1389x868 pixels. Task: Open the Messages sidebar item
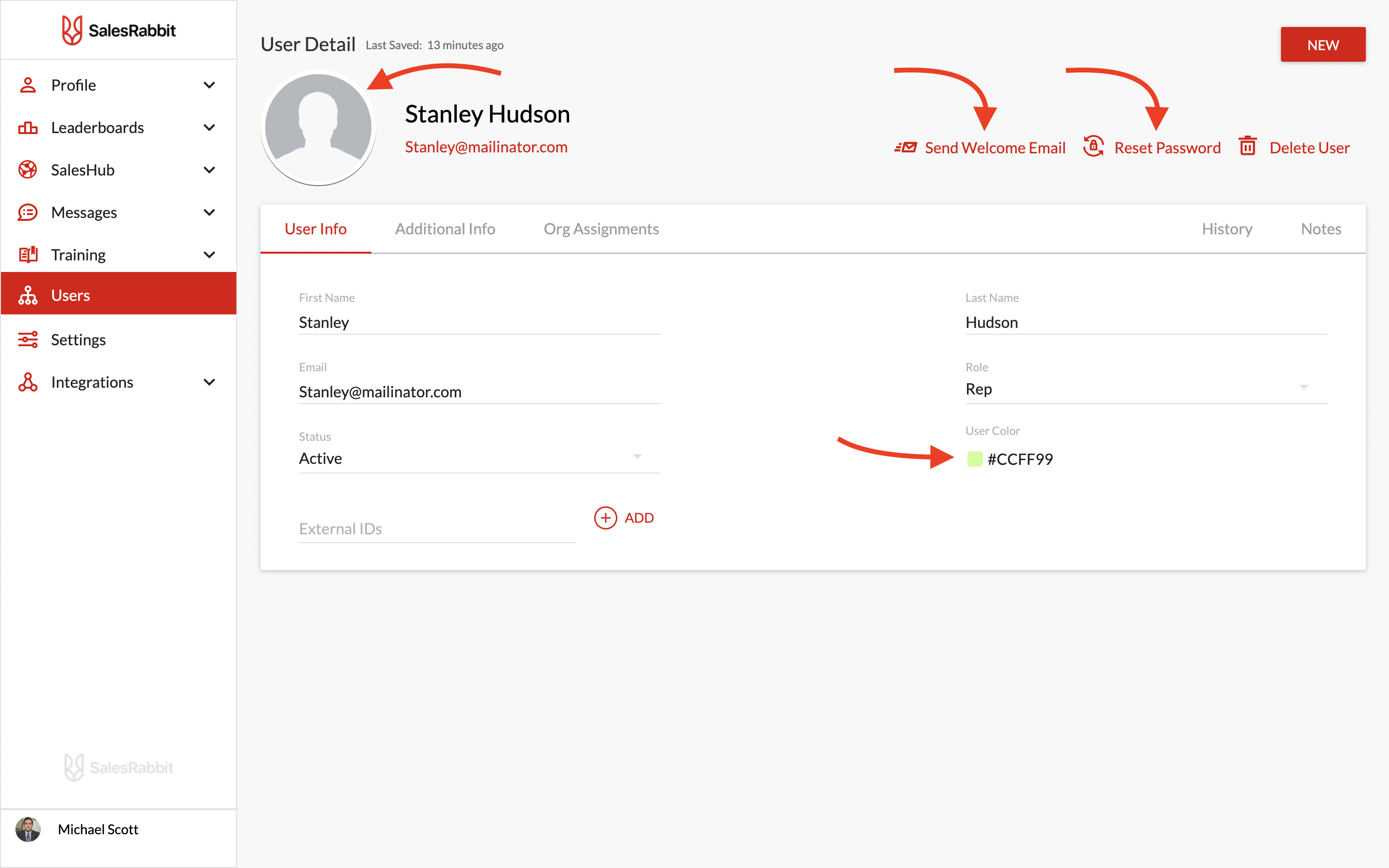click(119, 212)
